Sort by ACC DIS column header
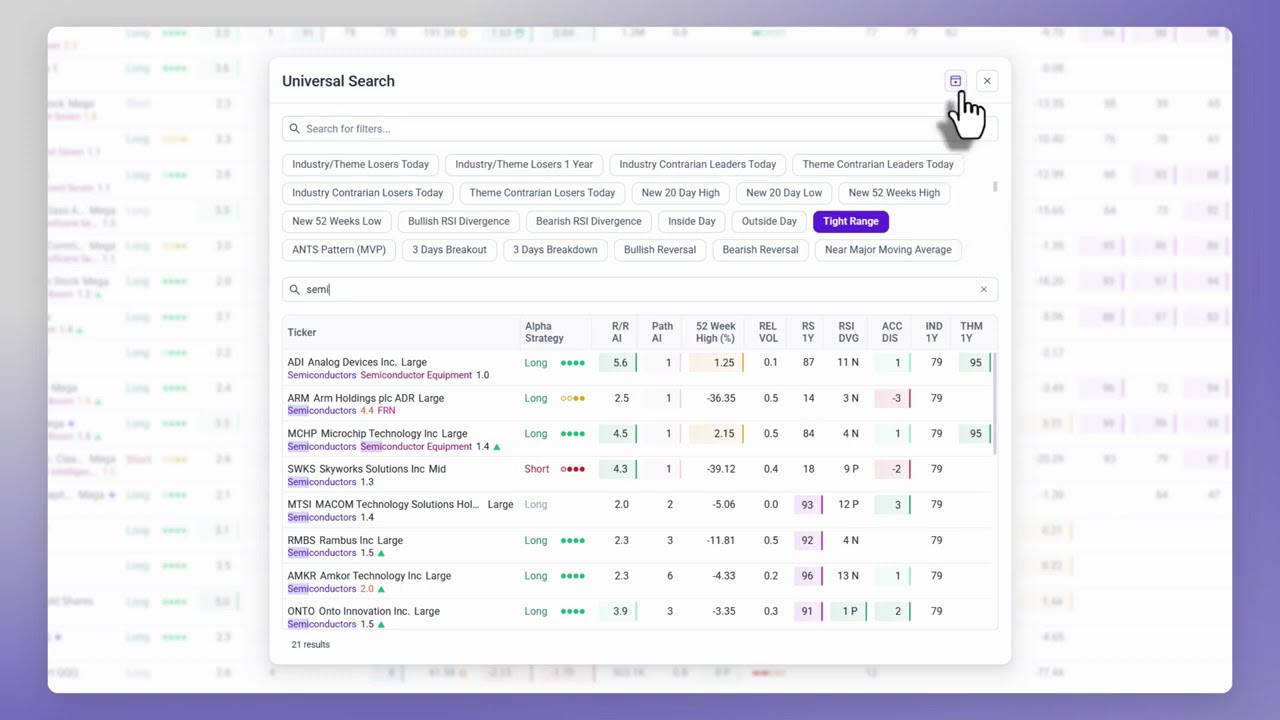This screenshot has width=1280, height=720. pos(891,332)
